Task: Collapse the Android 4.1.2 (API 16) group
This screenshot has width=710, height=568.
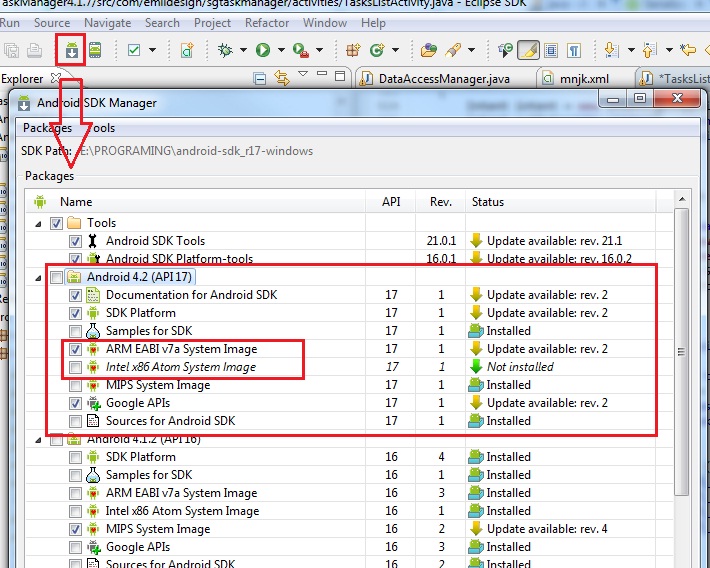Action: click(x=38, y=440)
